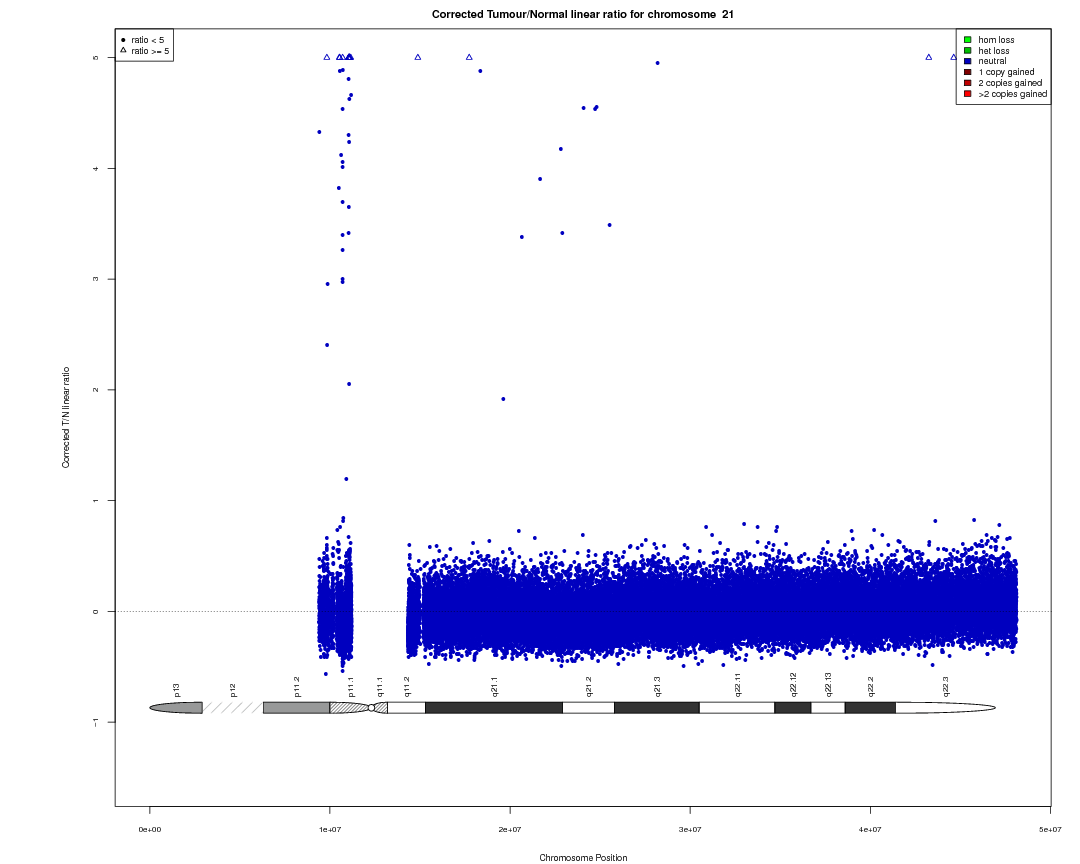This screenshot has width=1080, height=864.
Task: Click the x-axis tick label 3e+07
Action: pos(690,830)
